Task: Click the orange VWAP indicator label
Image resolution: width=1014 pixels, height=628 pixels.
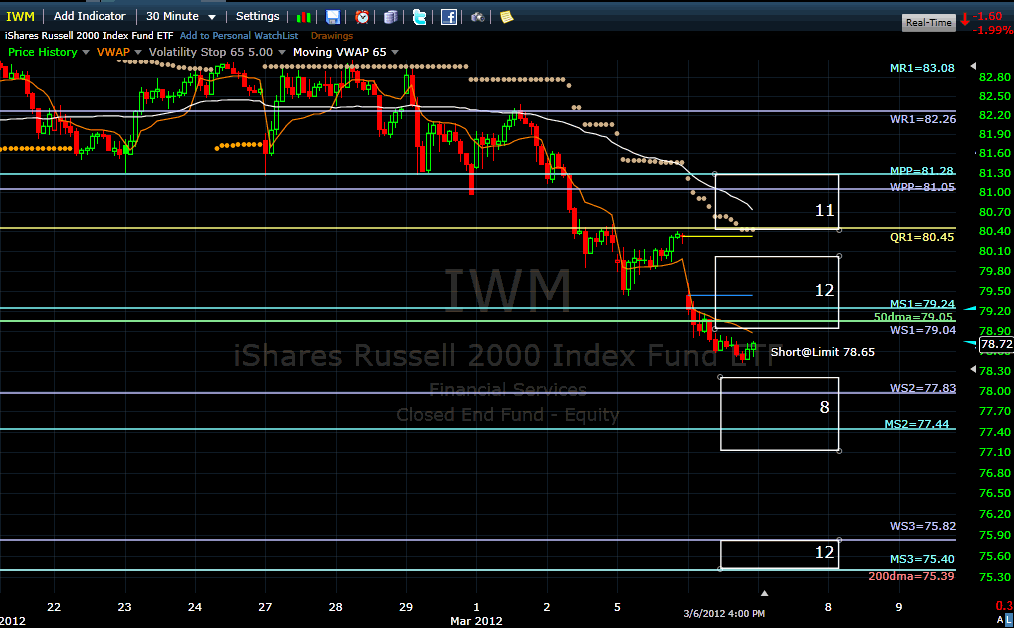Action: coord(113,52)
